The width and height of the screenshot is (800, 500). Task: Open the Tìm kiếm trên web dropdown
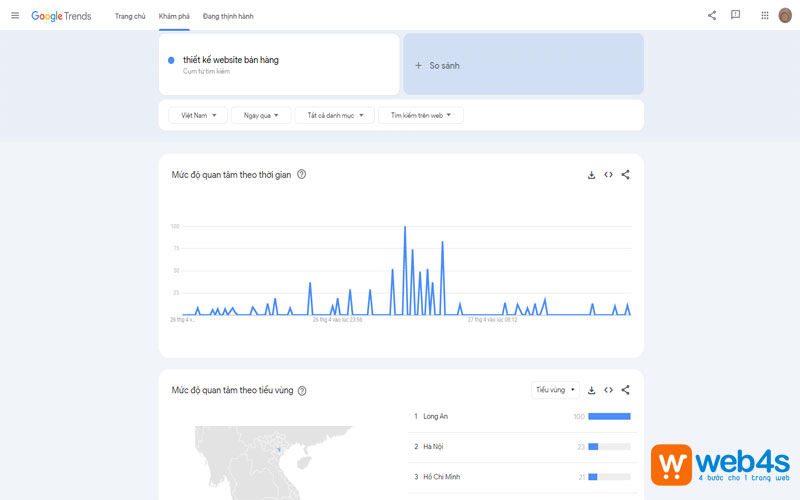point(420,116)
